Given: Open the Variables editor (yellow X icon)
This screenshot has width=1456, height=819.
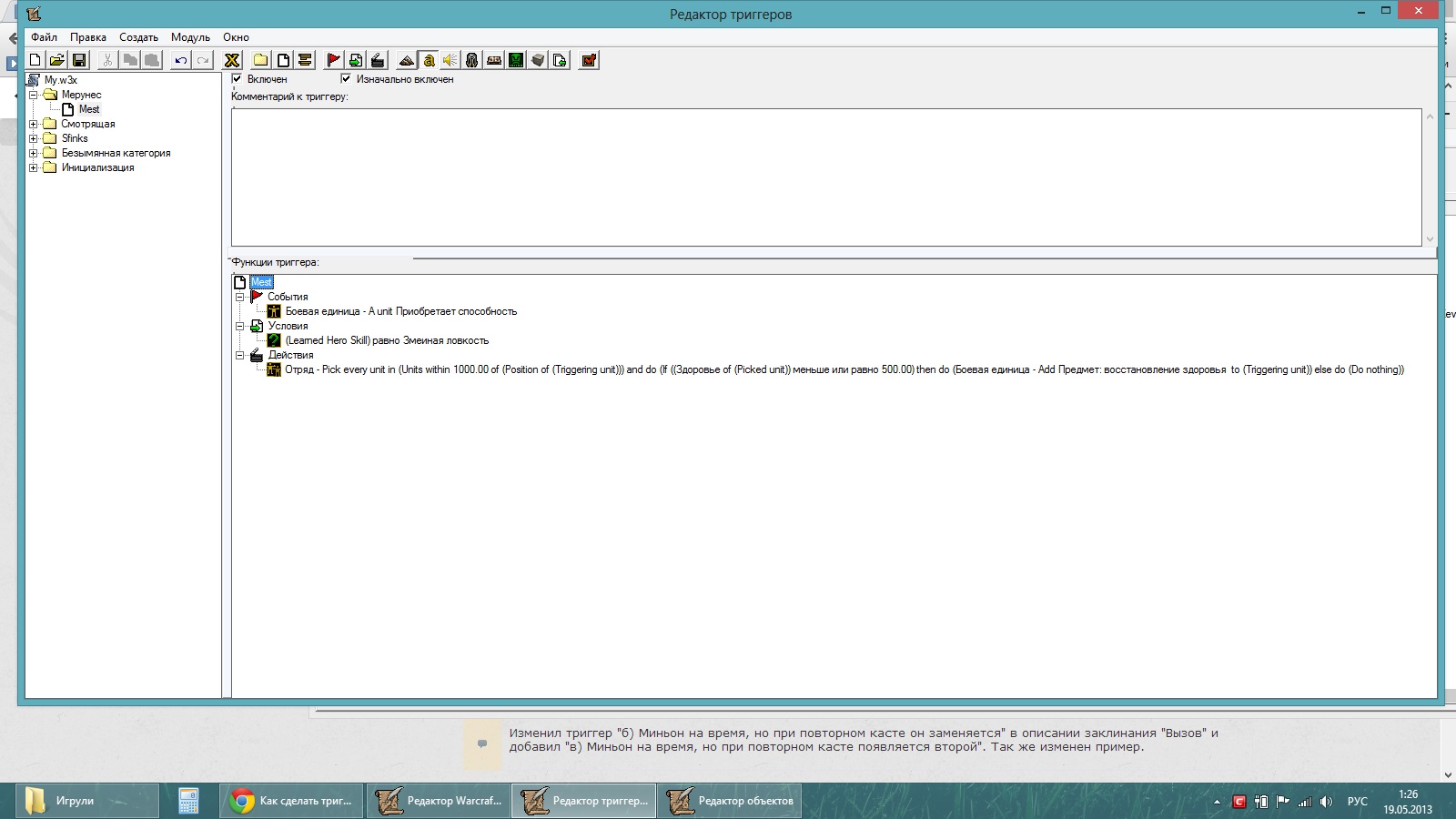Looking at the screenshot, I should (232, 60).
